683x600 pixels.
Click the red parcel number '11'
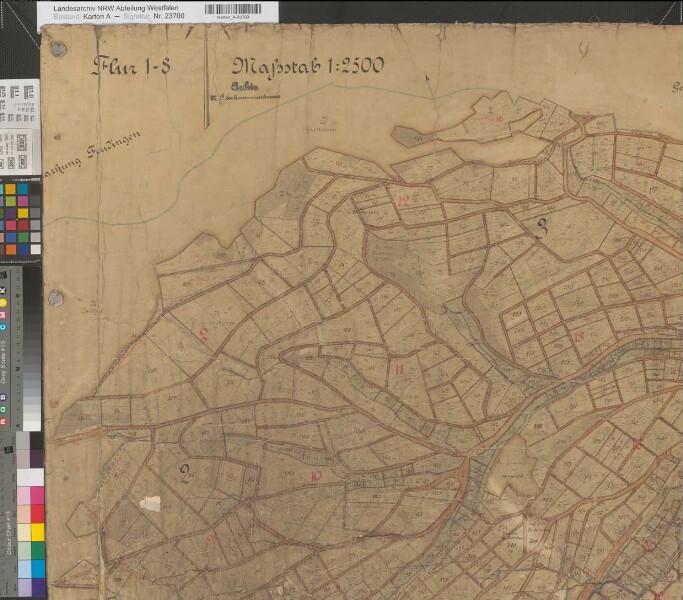click(399, 369)
